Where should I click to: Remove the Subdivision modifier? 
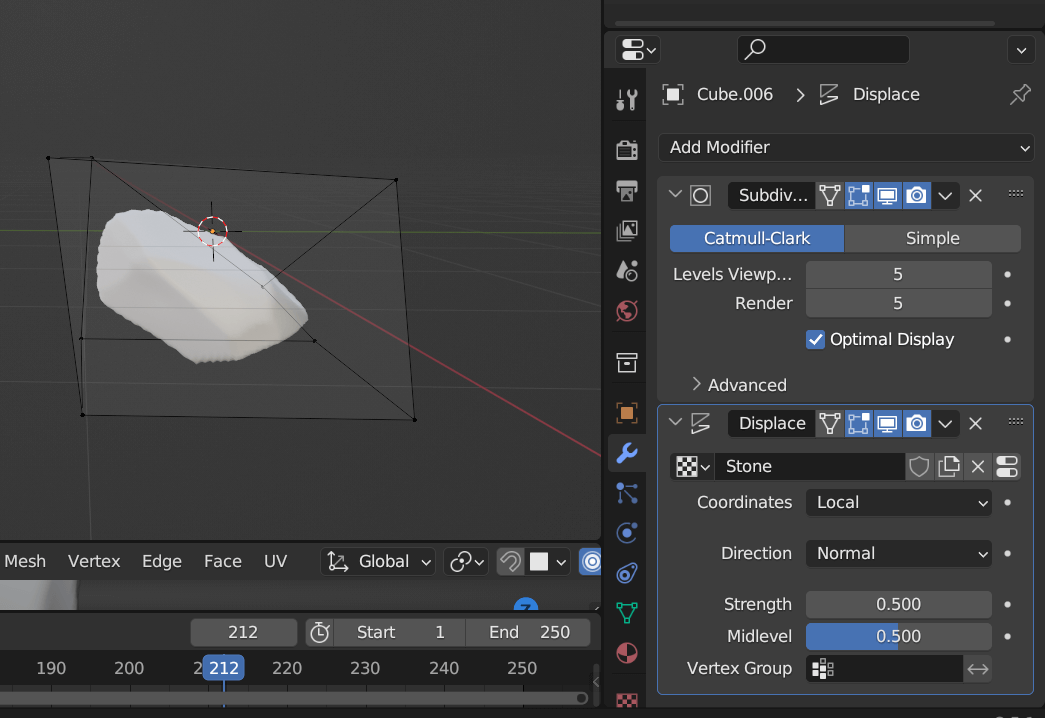pyautogui.click(x=975, y=195)
